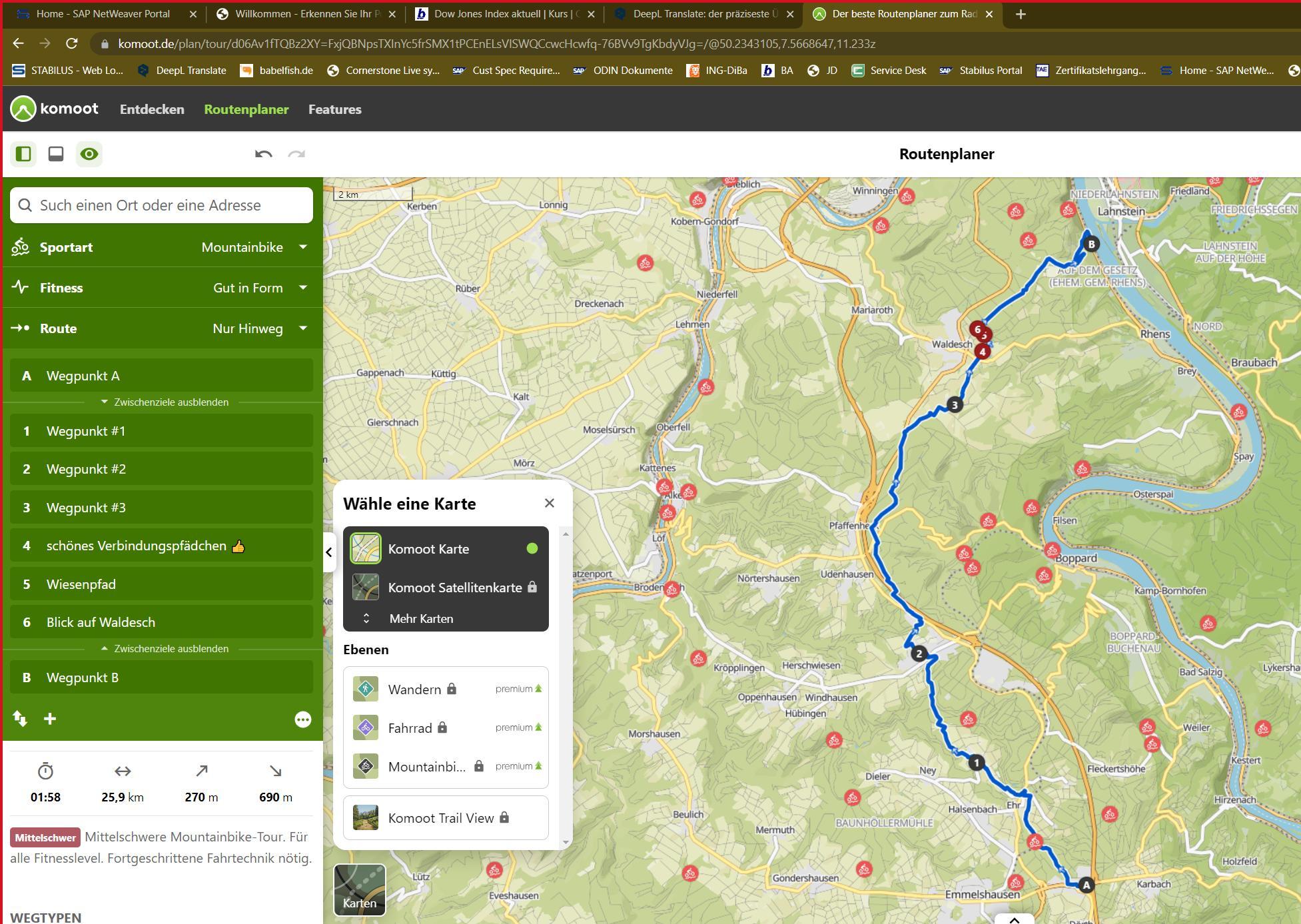
Task: Open a new browser tab
Action: [1021, 14]
